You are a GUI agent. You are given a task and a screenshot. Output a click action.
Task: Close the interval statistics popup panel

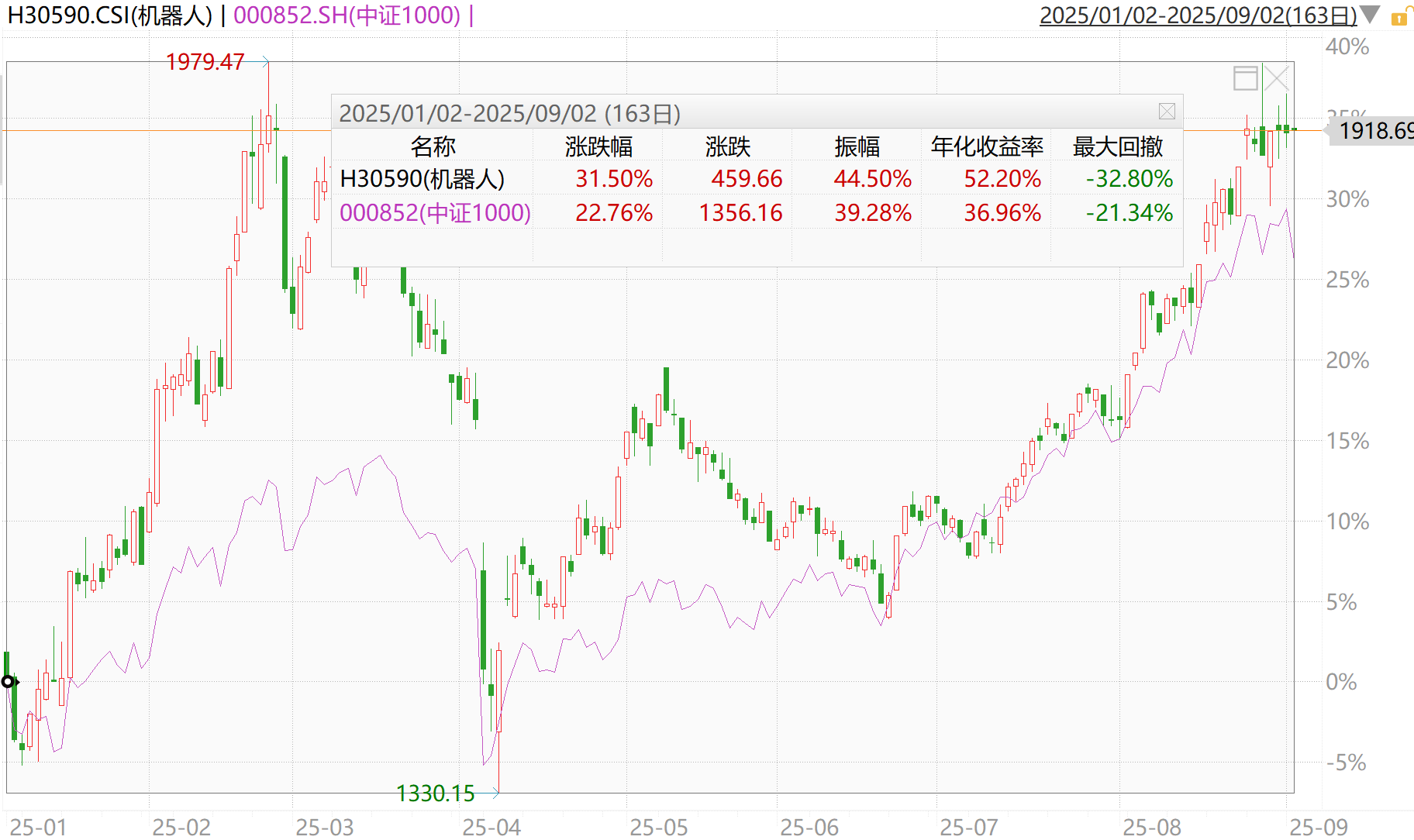pyautogui.click(x=1167, y=112)
